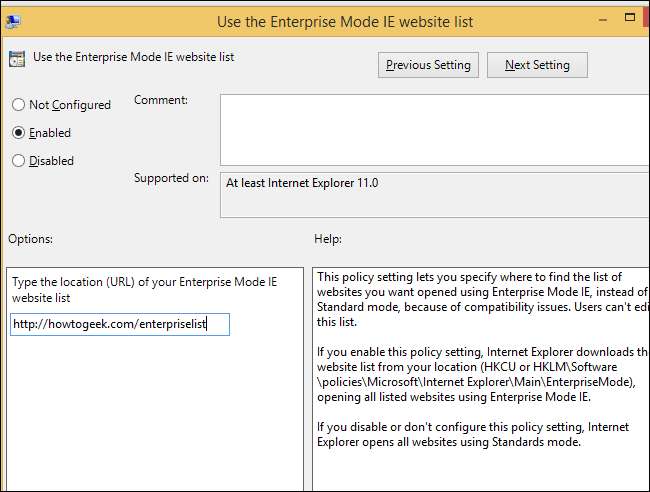Set the policy to Disabled

point(18,161)
